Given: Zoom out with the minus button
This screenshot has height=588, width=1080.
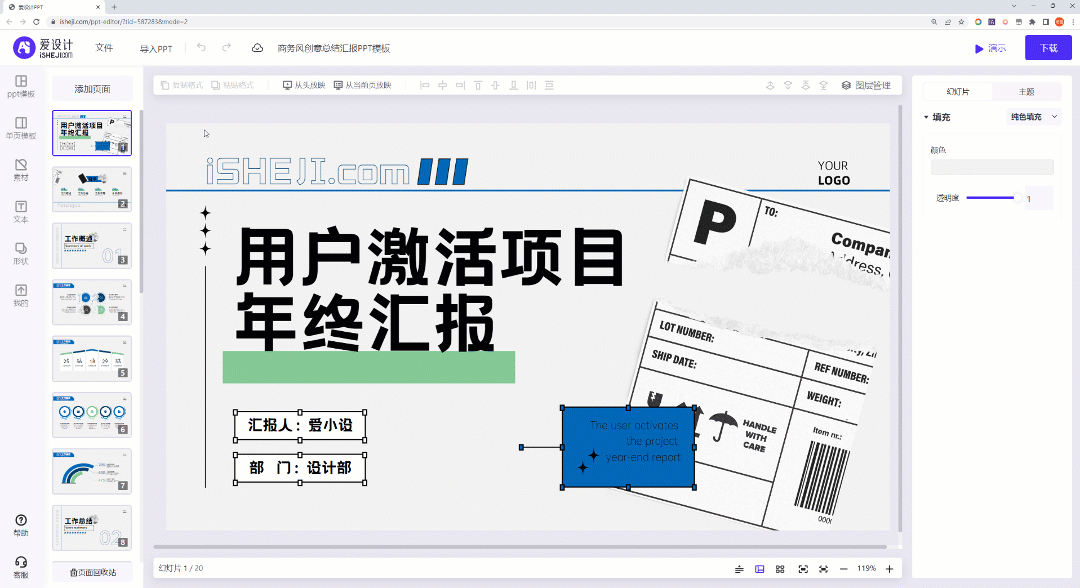Looking at the screenshot, I should (x=844, y=569).
